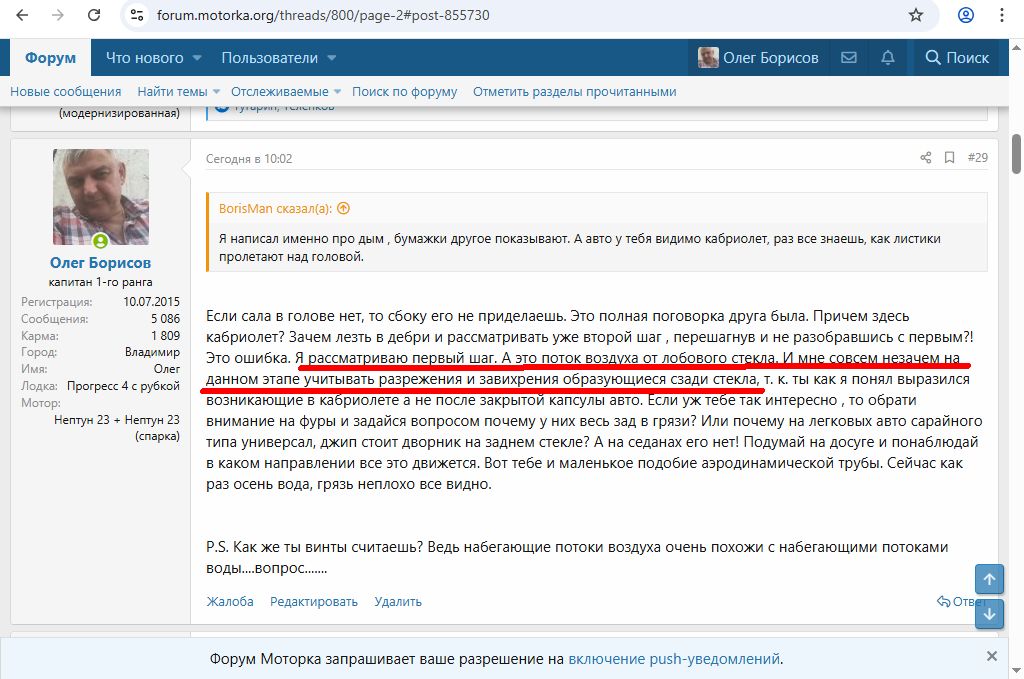This screenshot has height=679, width=1024.
Task: Expand the Пользователи dropdown arrow
Action: (x=331, y=58)
